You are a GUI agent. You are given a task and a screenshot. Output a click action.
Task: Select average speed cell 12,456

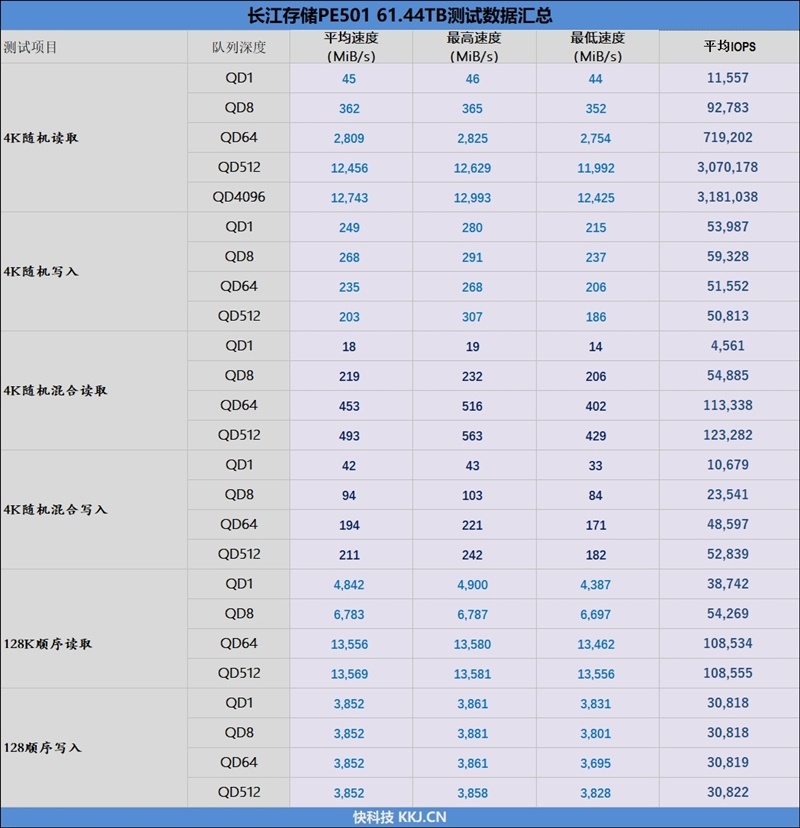351,167
